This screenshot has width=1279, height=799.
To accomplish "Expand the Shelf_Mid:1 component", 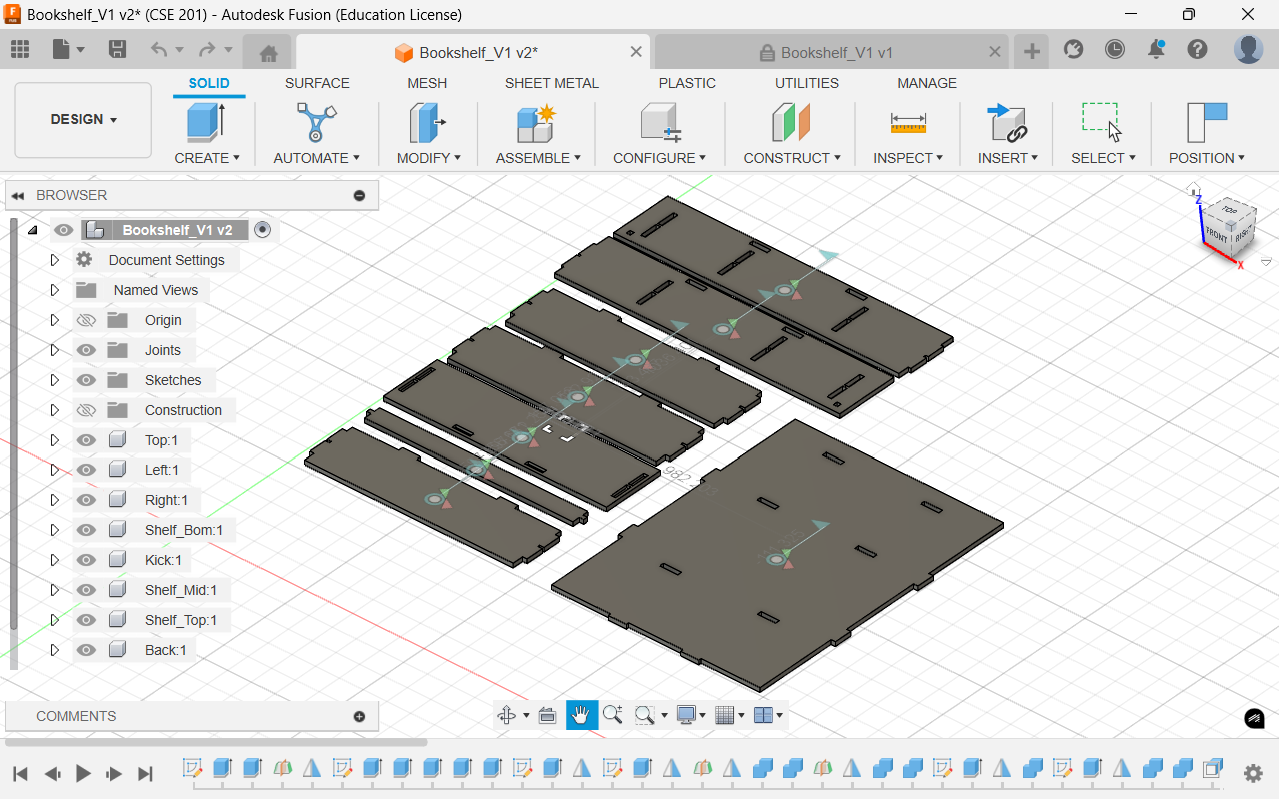I will tap(55, 590).
